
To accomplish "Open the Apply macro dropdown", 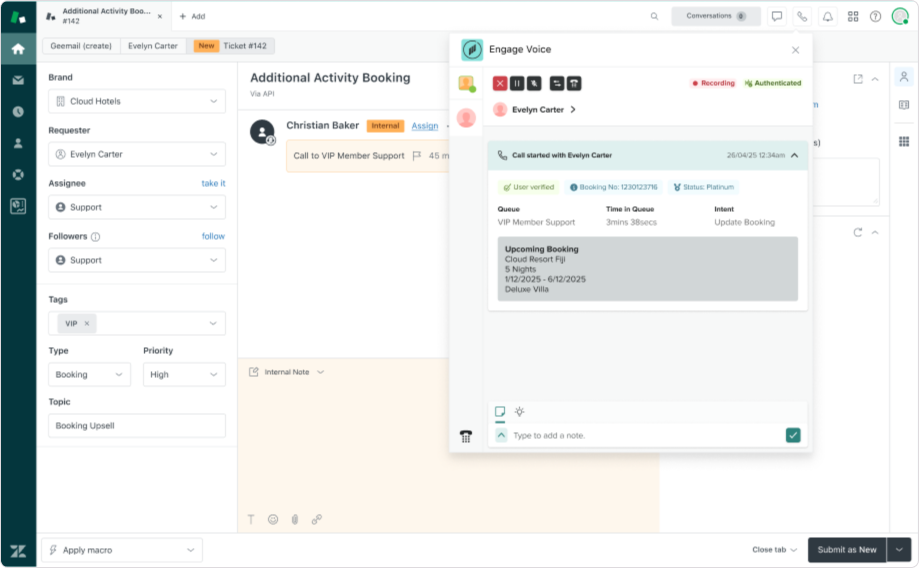I will coord(122,550).
